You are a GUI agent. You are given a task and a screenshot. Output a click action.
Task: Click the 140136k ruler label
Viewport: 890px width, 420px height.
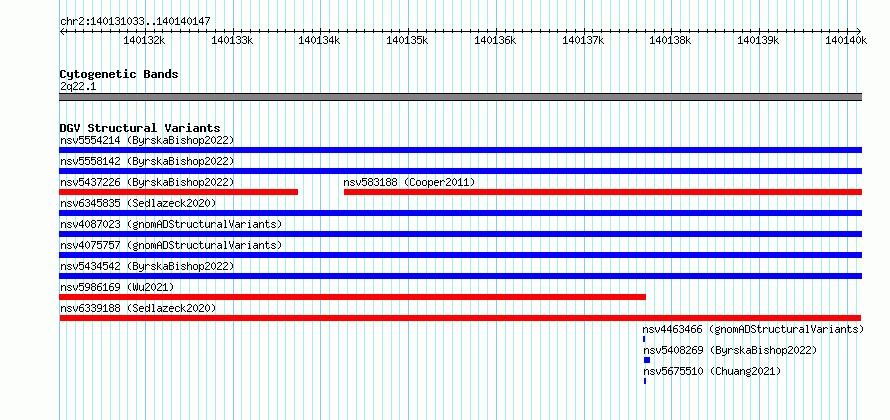pos(495,40)
